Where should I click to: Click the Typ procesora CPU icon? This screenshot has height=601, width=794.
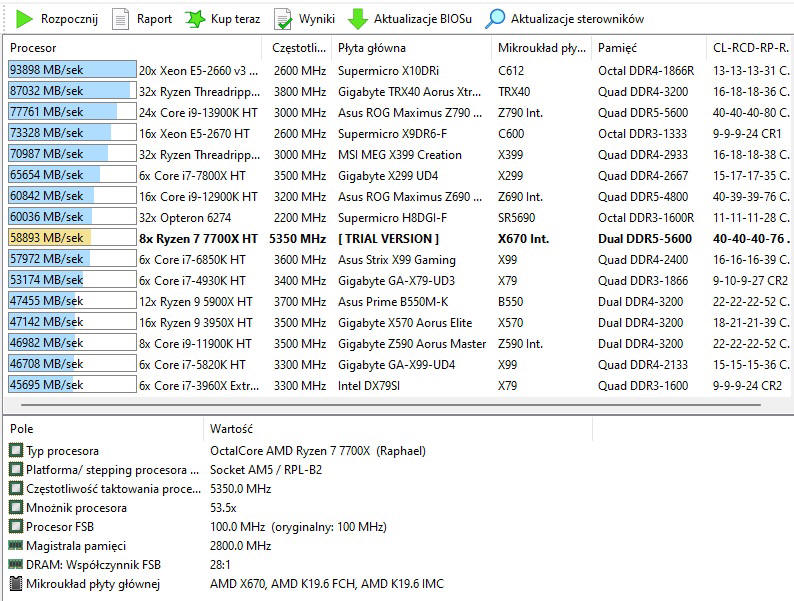click(x=15, y=451)
